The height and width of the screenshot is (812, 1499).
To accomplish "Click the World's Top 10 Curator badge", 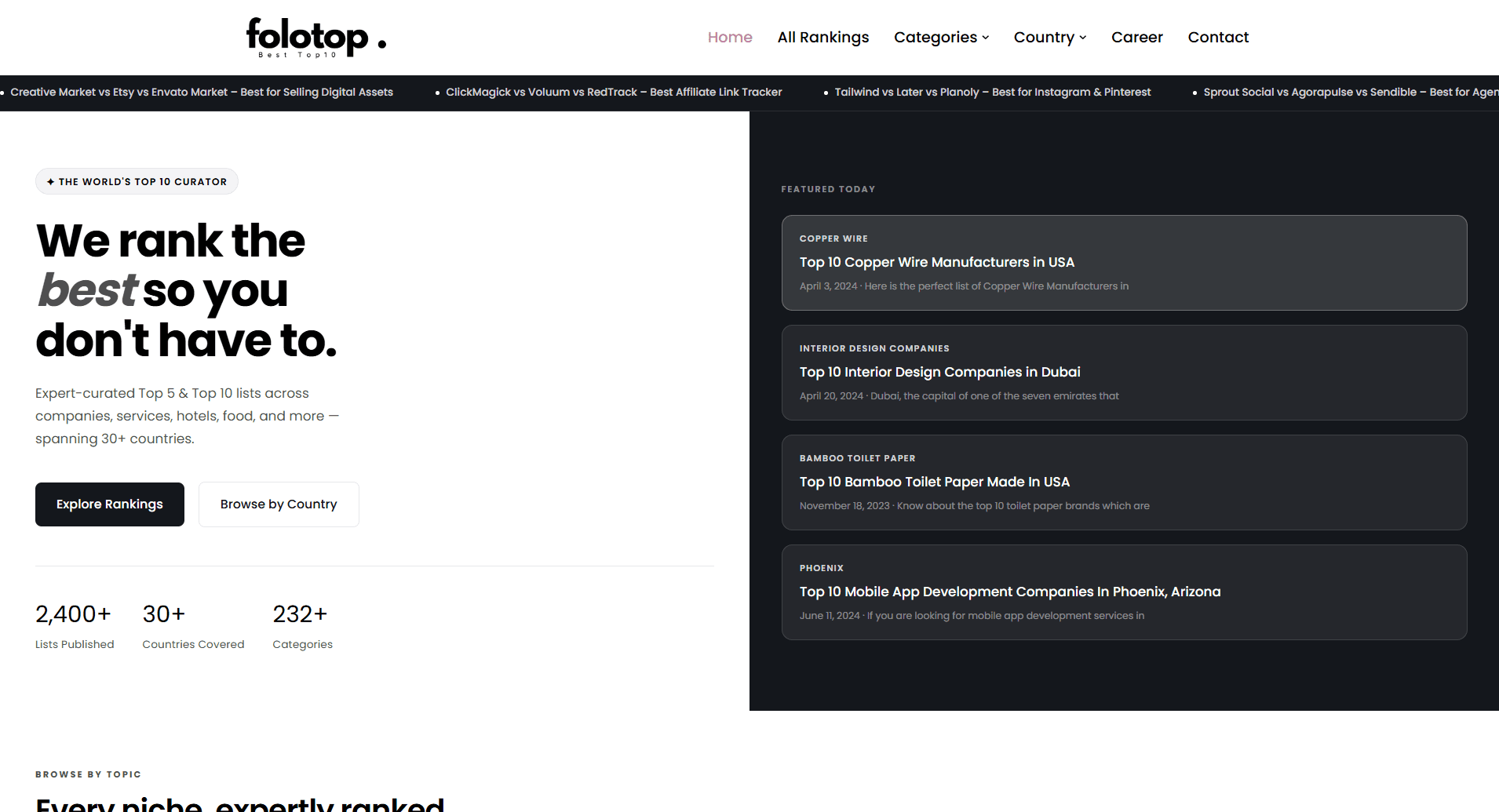I will coord(137,181).
